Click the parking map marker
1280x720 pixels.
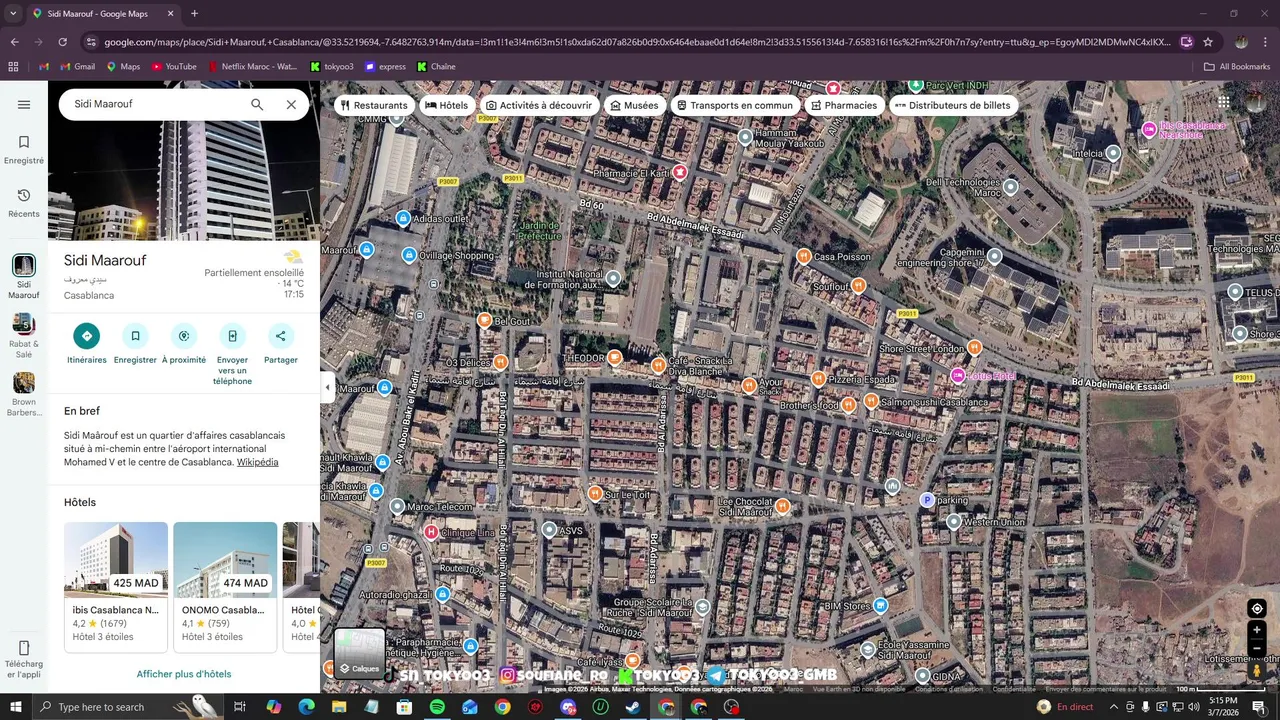[x=927, y=500]
